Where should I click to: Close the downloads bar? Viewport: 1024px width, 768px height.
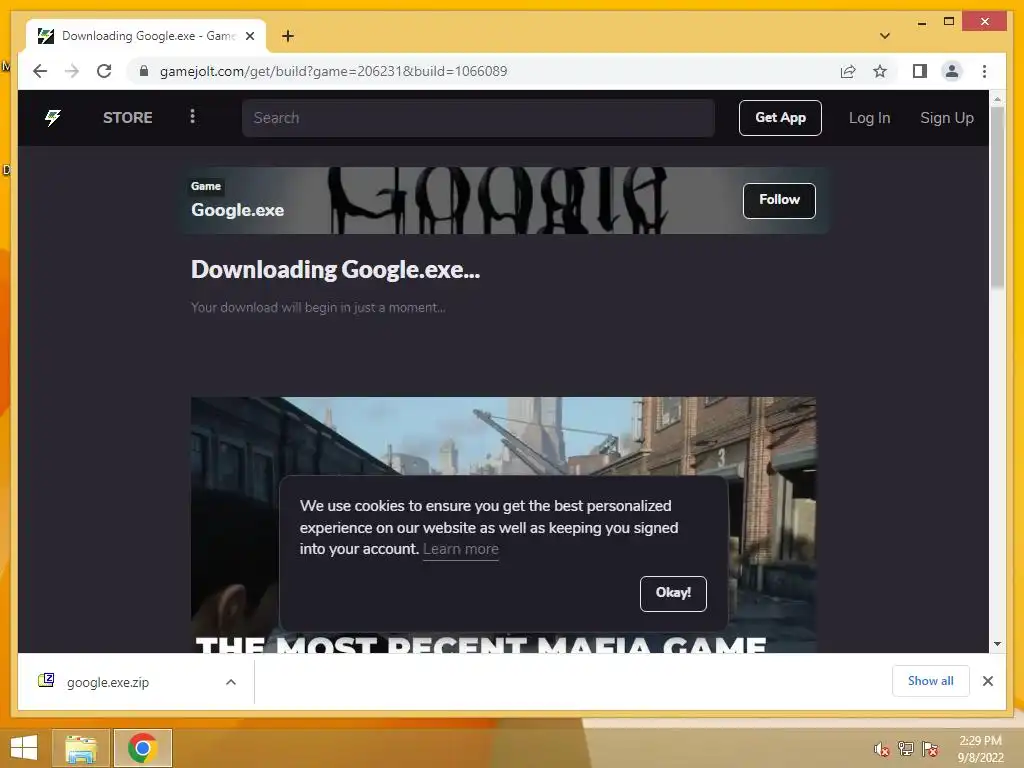987,681
